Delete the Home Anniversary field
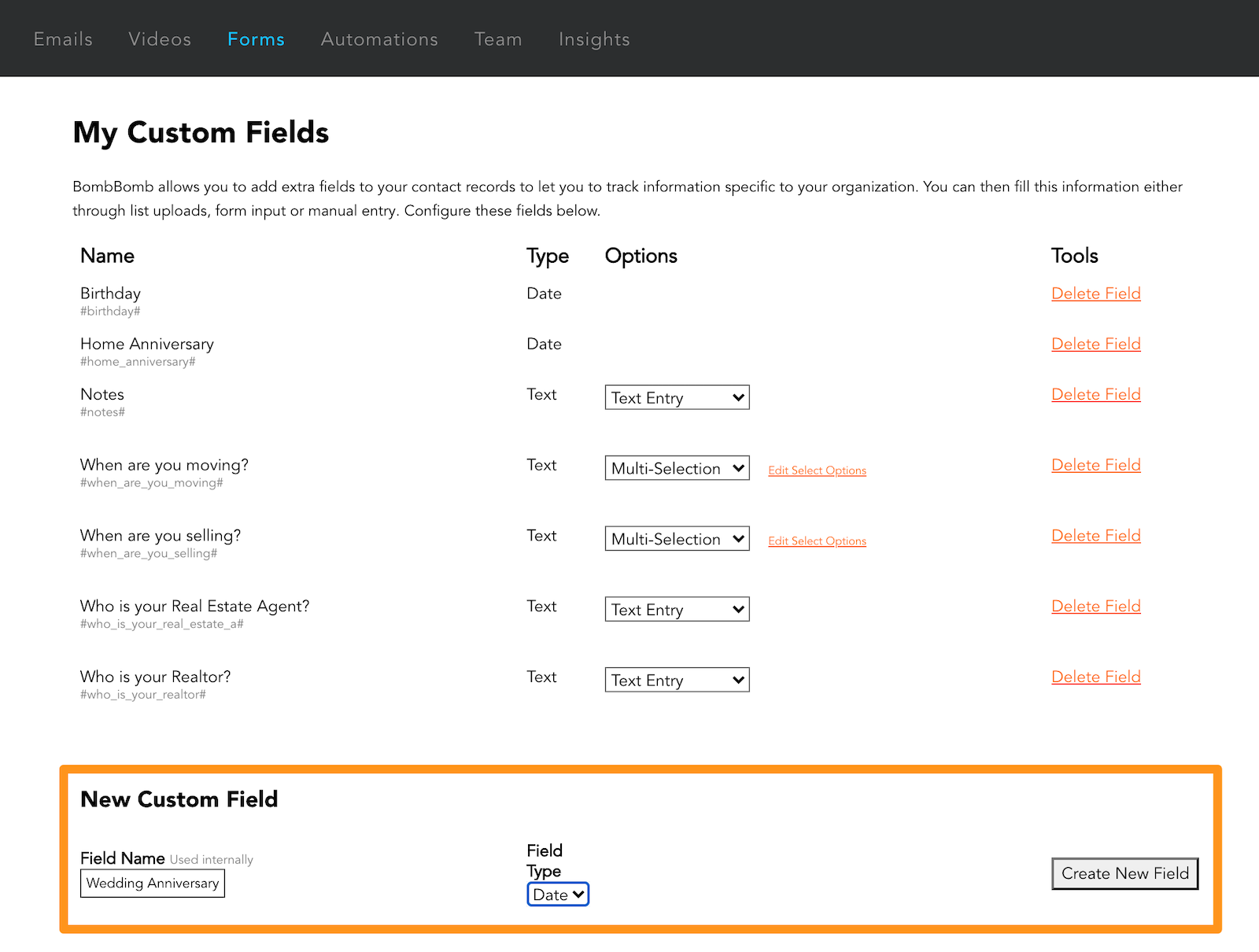Screen dimensions: 1259x952 coord(1095,344)
